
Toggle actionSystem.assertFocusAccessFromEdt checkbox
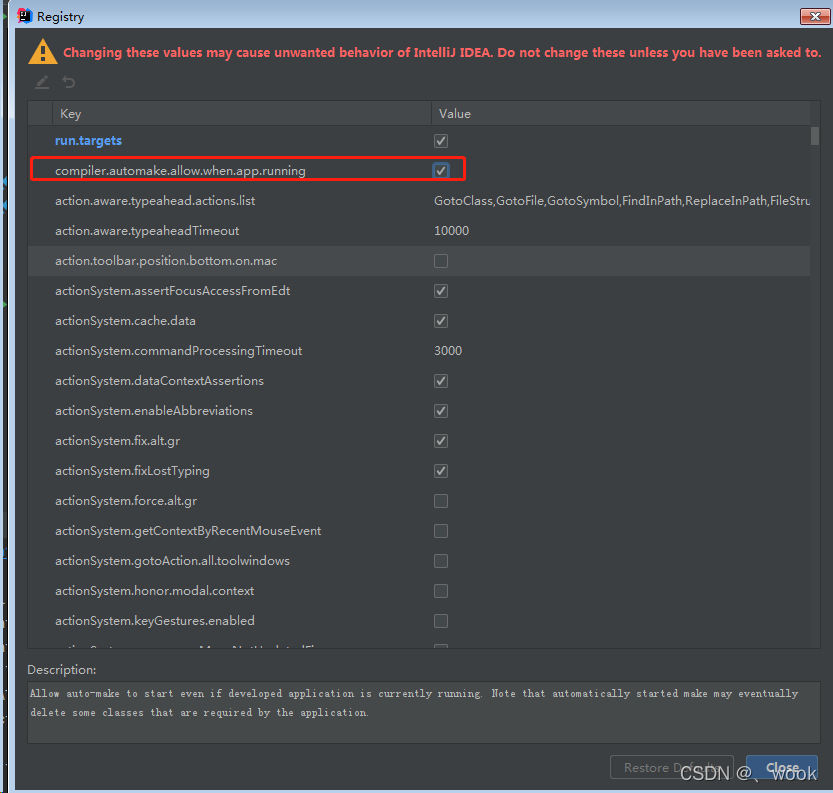440,291
